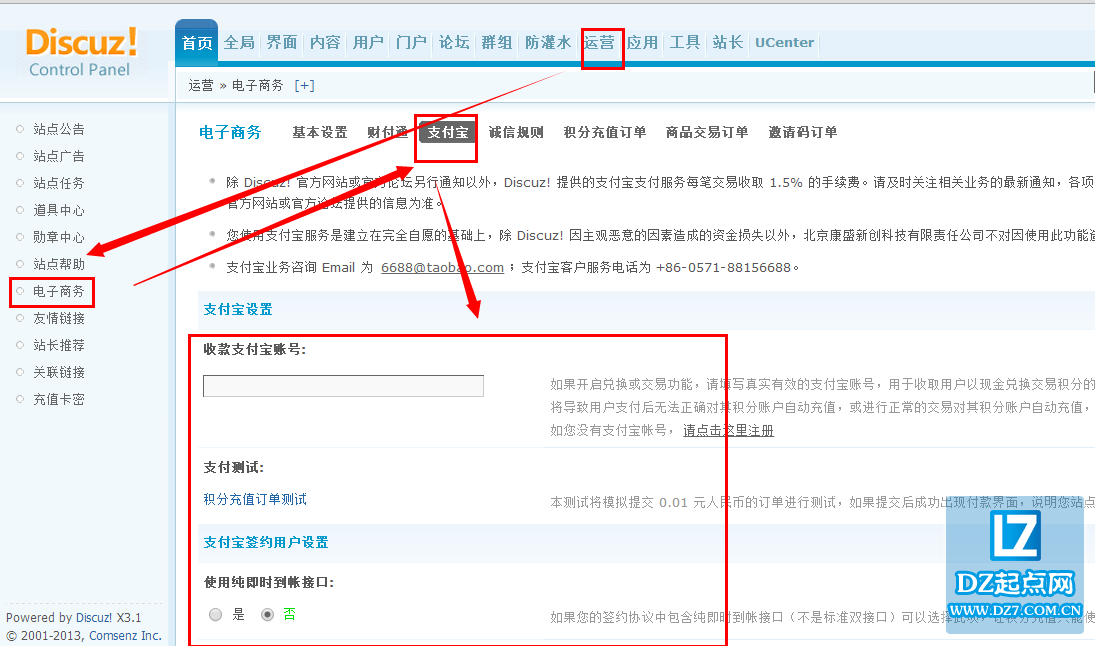Image resolution: width=1095 pixels, height=646 pixels.
Task: Open the UCenter navigation tab
Action: pos(784,43)
